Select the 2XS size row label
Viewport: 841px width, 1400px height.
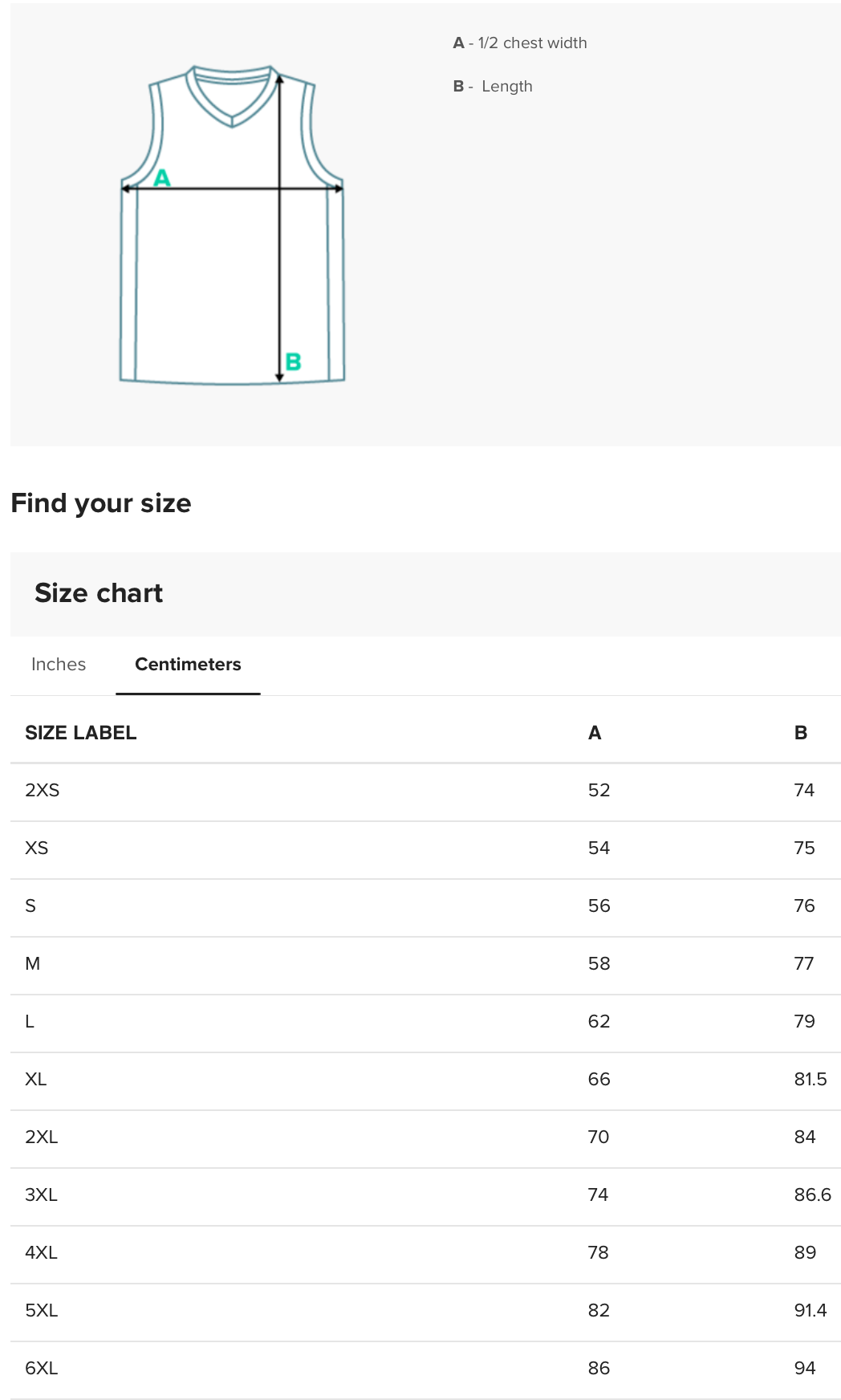tap(43, 791)
